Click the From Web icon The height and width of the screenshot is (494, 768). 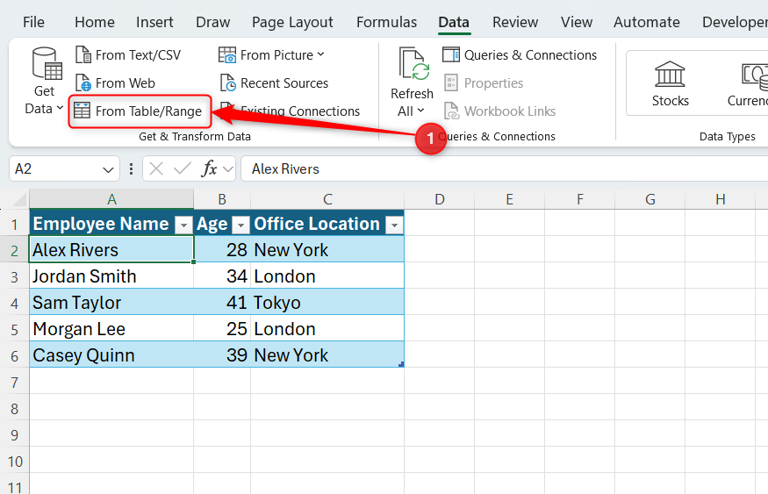(82, 83)
